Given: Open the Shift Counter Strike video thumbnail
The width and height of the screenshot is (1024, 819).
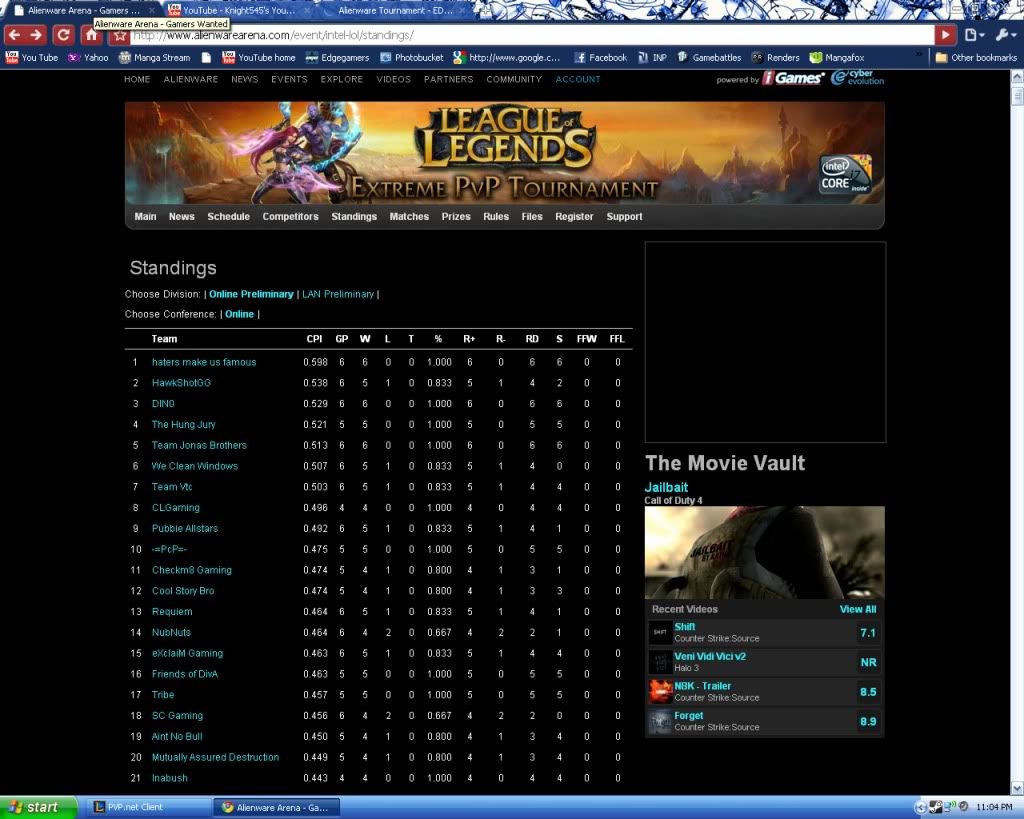Looking at the screenshot, I should [x=660, y=632].
